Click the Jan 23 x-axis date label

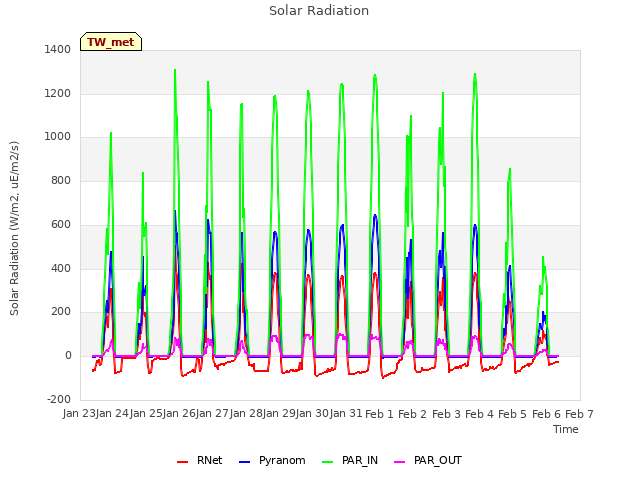(79, 413)
